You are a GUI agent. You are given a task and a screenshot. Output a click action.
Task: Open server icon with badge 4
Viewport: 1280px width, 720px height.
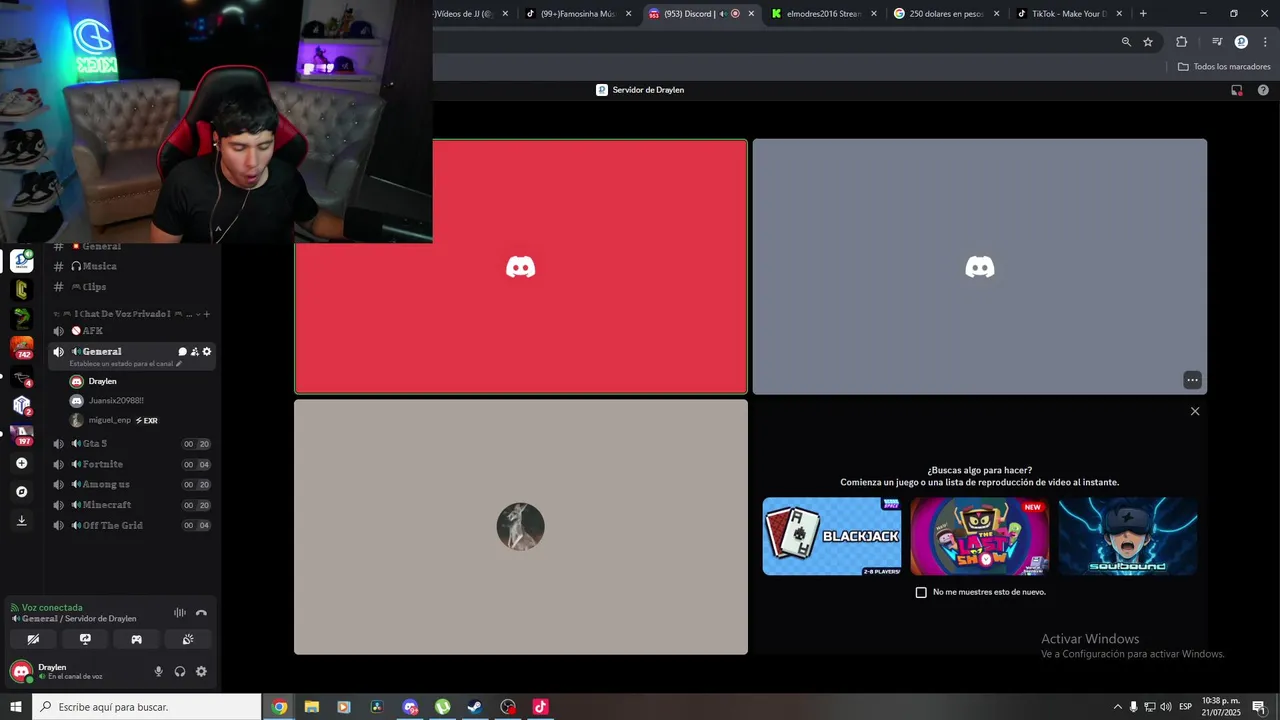[21, 377]
